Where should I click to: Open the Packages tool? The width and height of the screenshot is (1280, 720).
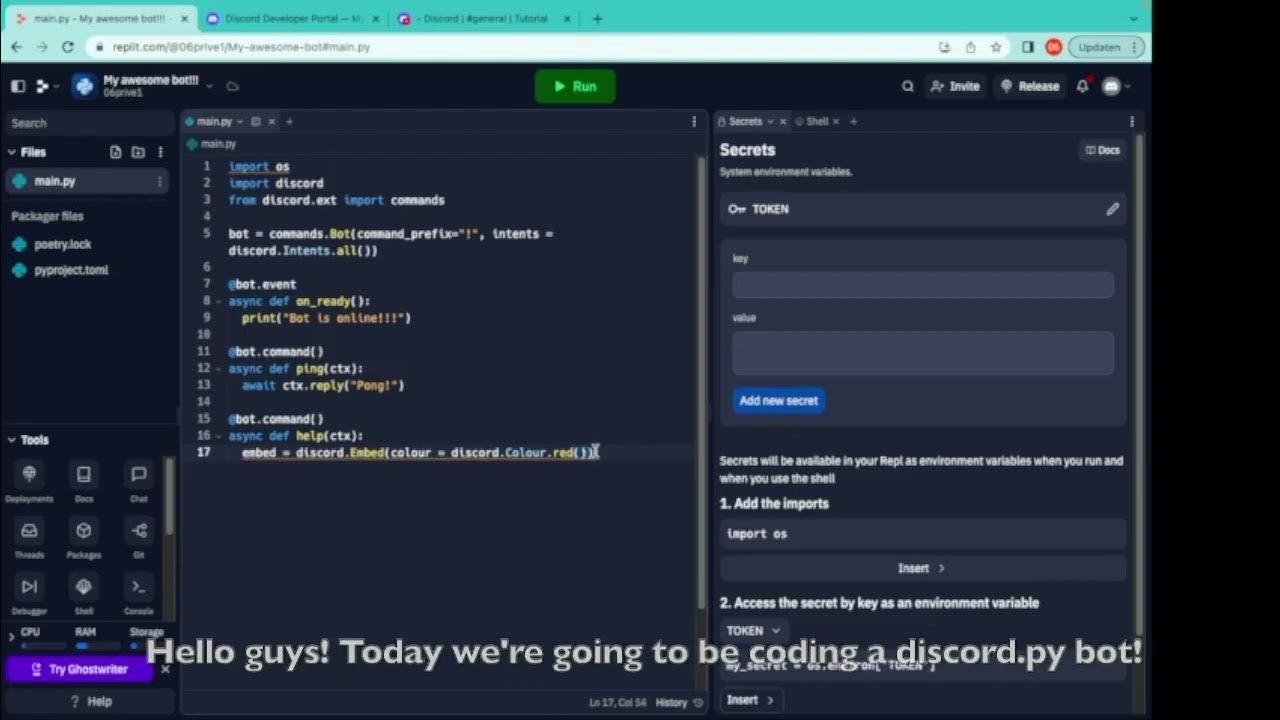84,537
